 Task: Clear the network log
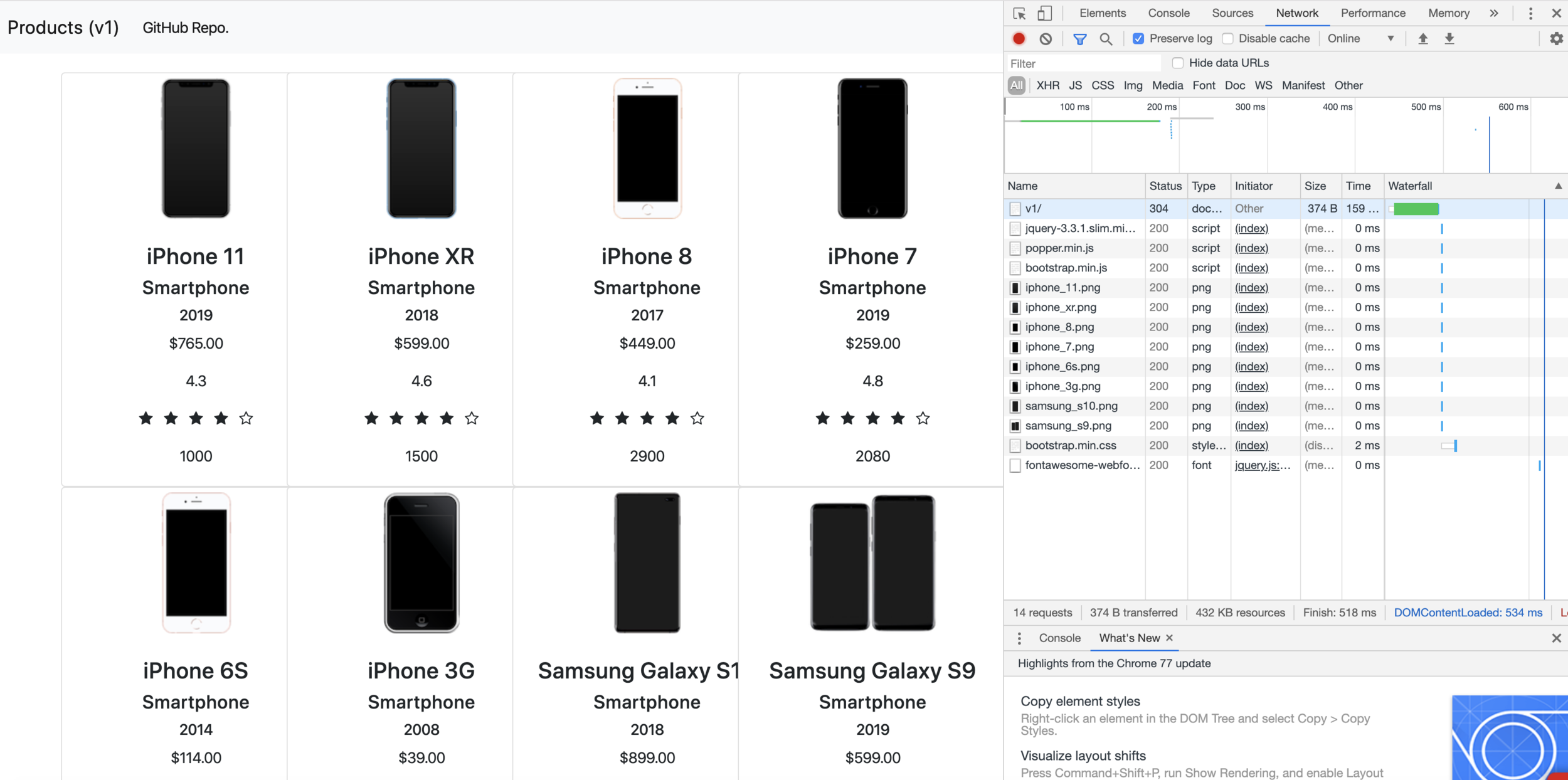point(1046,39)
